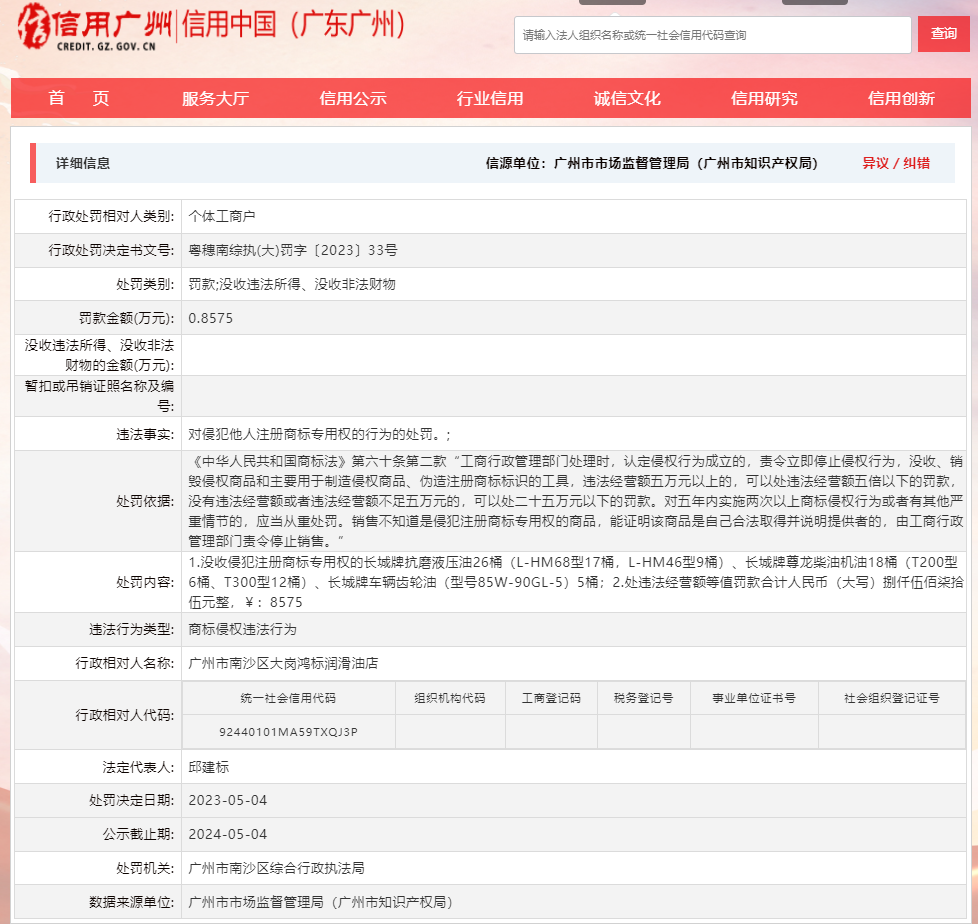Select 行业信用 in the navigation bar
Screen dimensions: 978x924
click(490, 98)
